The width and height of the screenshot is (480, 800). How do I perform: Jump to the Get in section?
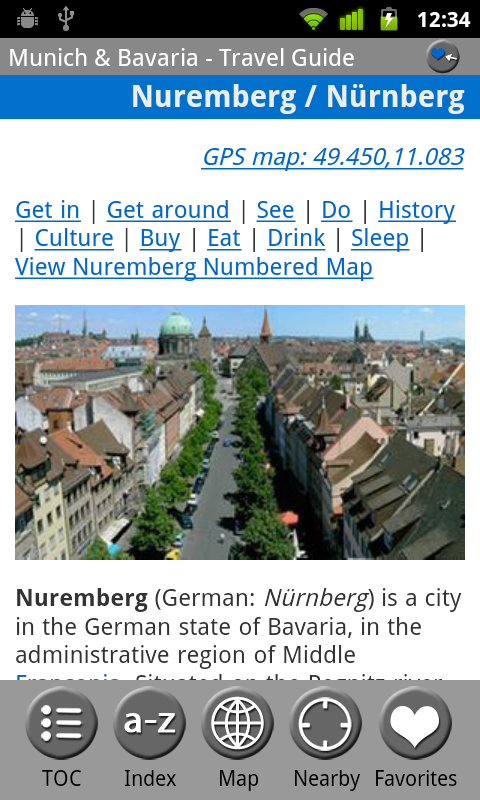(x=47, y=210)
